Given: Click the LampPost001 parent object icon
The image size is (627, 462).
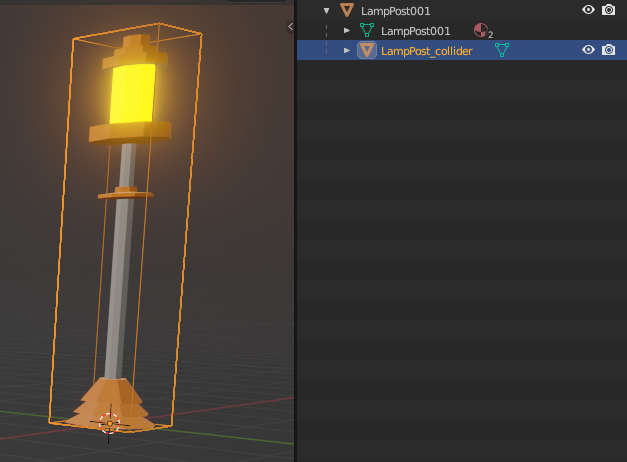Looking at the screenshot, I should tap(347, 10).
